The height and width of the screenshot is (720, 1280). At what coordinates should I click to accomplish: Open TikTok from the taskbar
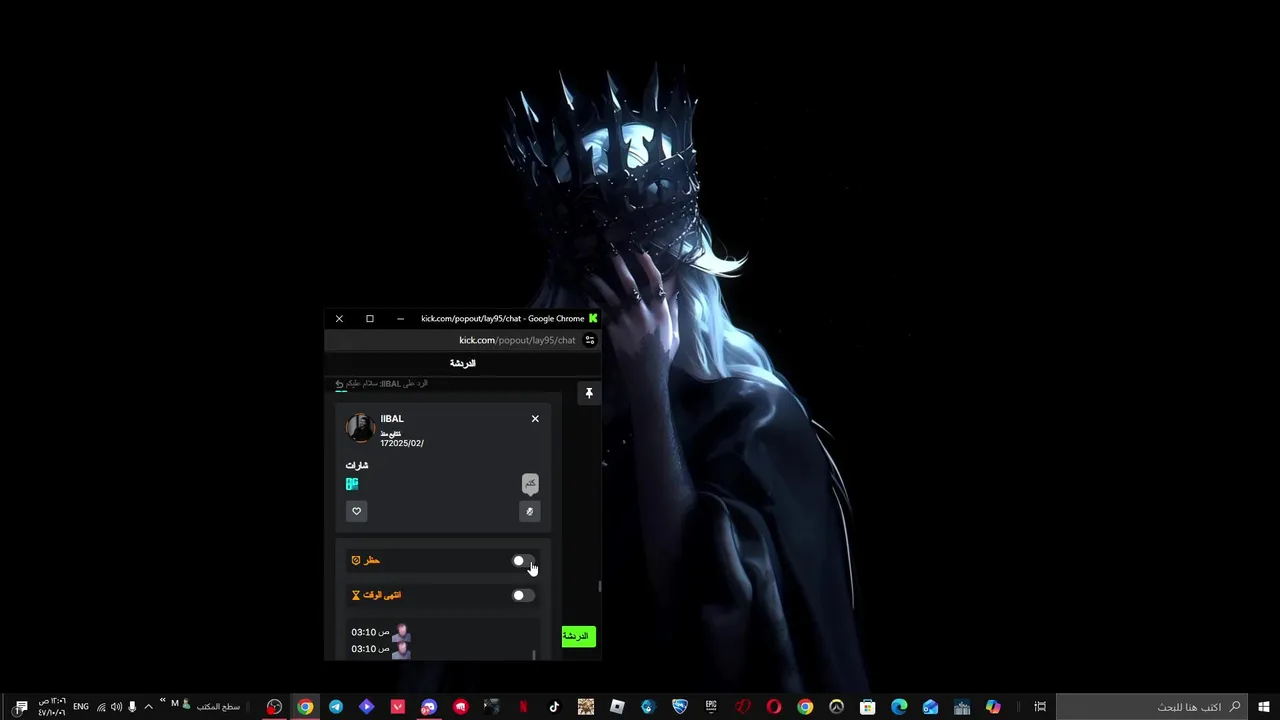[x=554, y=707]
